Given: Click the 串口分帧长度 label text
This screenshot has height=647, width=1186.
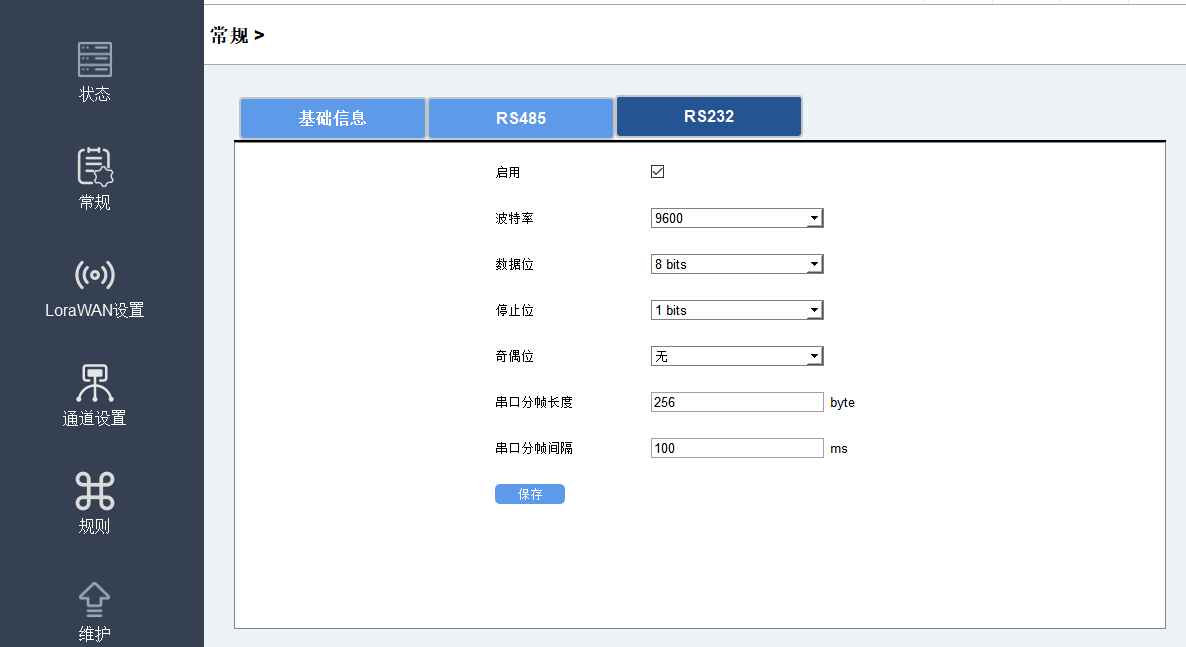Looking at the screenshot, I should click(534, 403).
